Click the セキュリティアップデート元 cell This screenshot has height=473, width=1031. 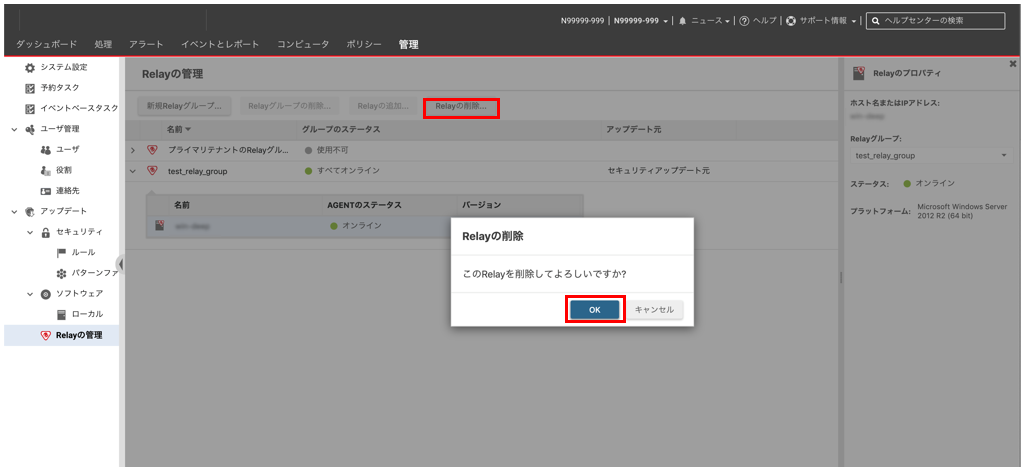tap(659, 171)
